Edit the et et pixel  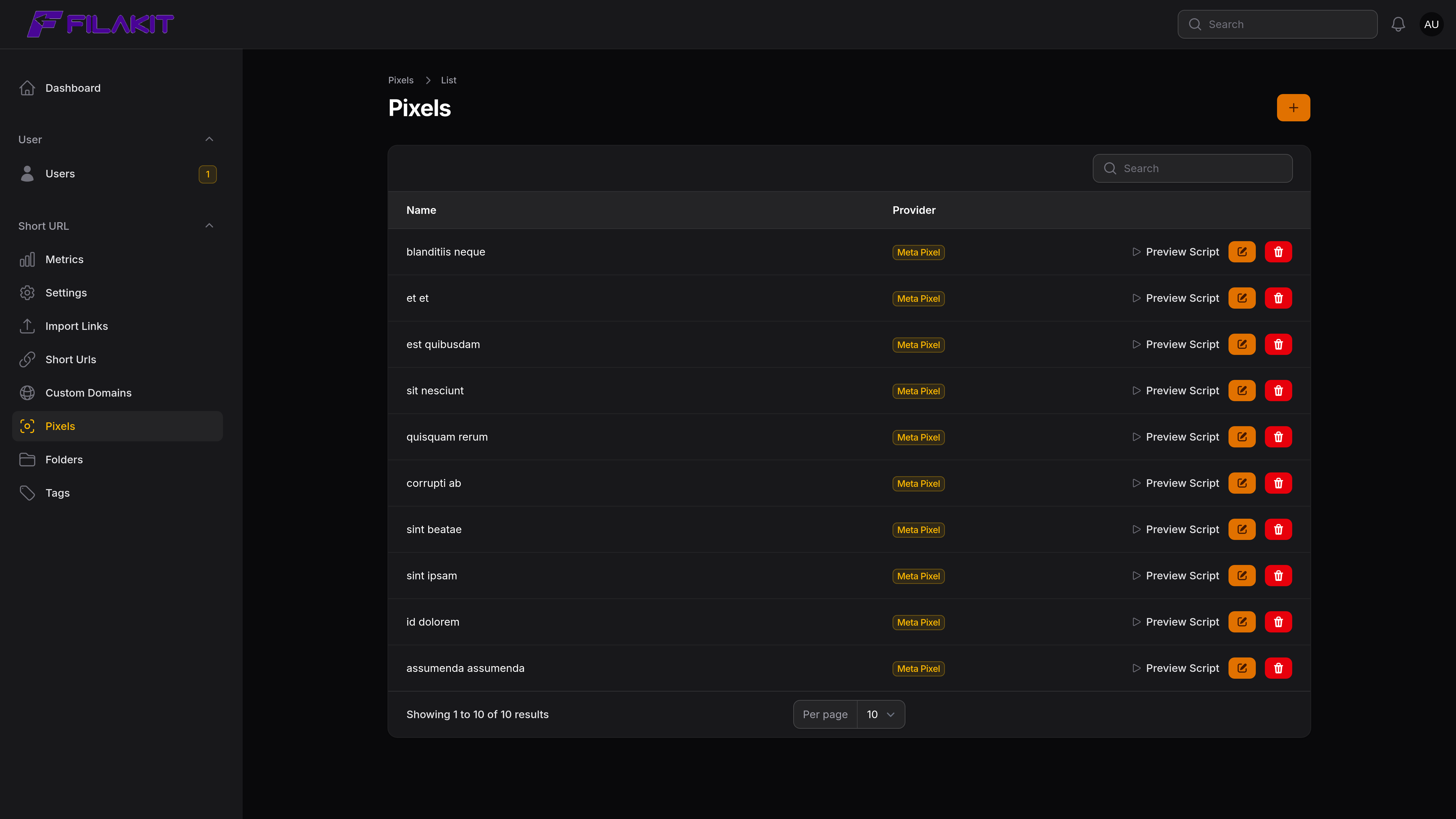pyautogui.click(x=1242, y=298)
